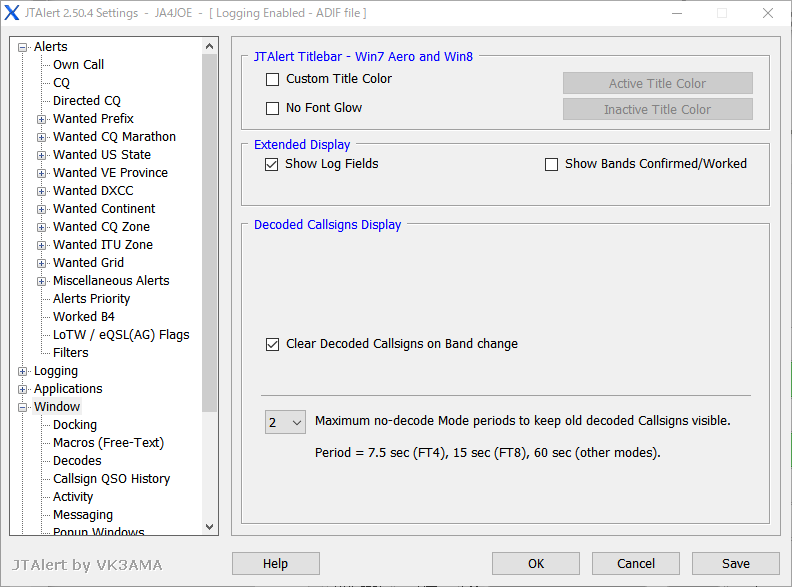Open Macros (Free-Text) settings
The height and width of the screenshot is (587, 792).
109,443
